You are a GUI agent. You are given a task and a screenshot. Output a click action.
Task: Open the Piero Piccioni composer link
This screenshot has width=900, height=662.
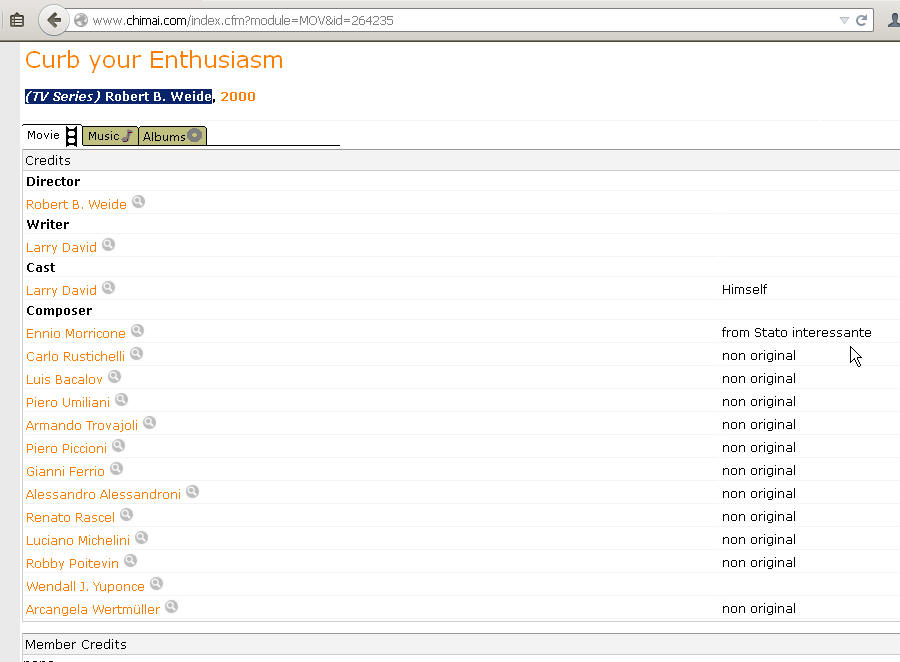click(67, 448)
